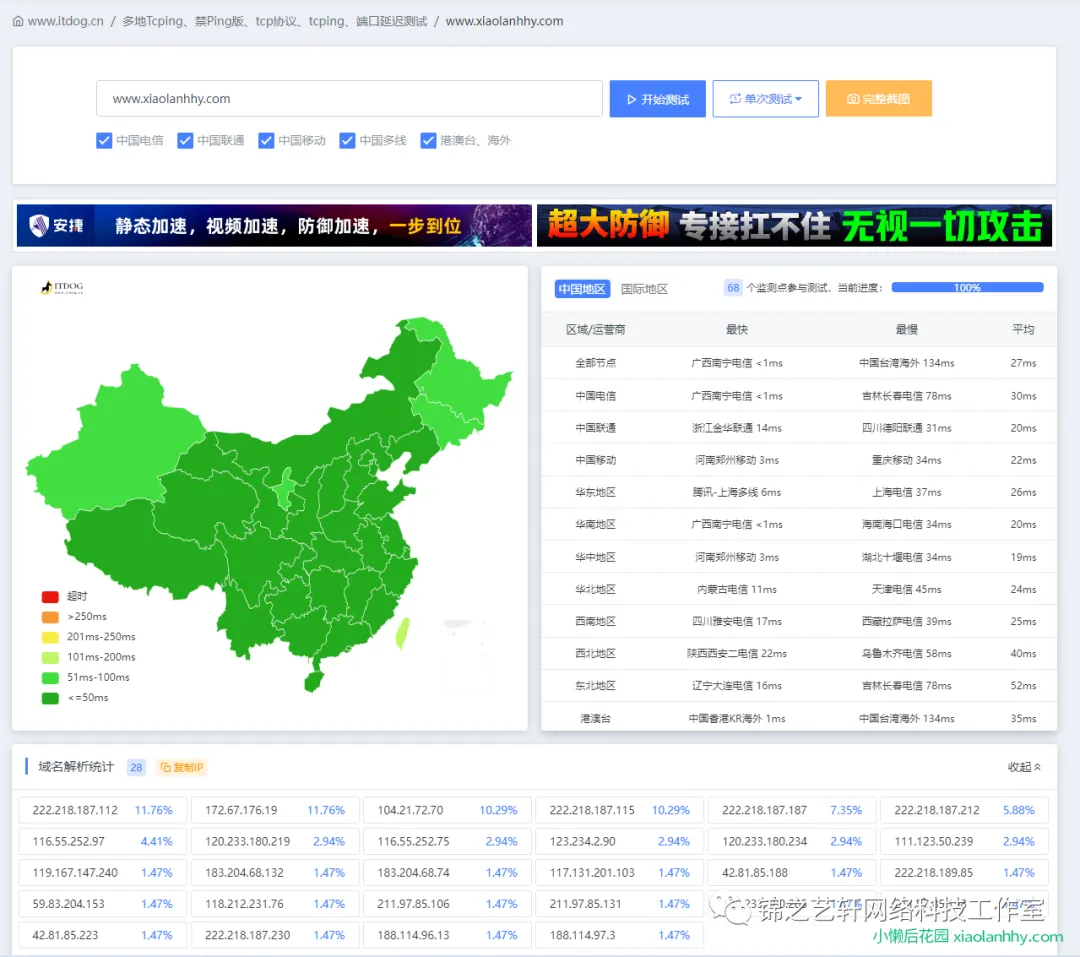1080x957 pixels.
Task: Click Taiwan island on the map
Action: (402, 633)
